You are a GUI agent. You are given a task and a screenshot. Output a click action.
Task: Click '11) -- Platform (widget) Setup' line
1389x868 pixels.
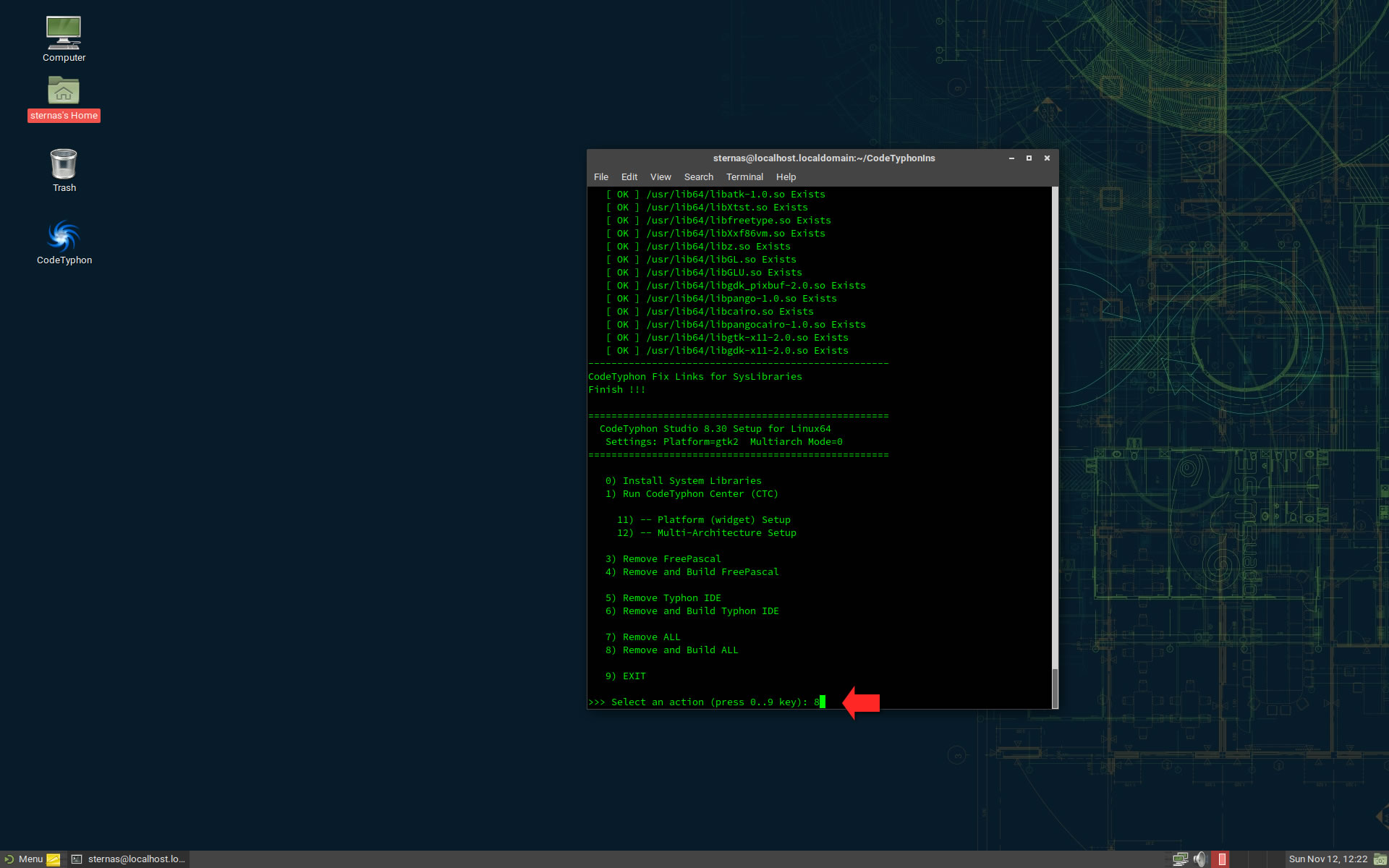pos(704,520)
